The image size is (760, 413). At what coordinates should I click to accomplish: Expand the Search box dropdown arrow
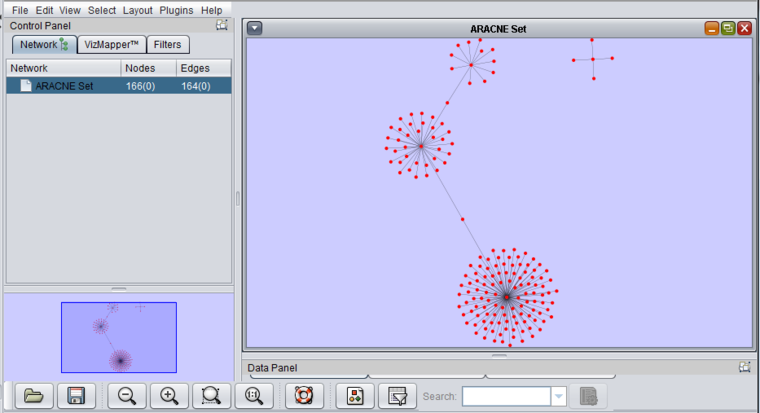pyautogui.click(x=558, y=397)
